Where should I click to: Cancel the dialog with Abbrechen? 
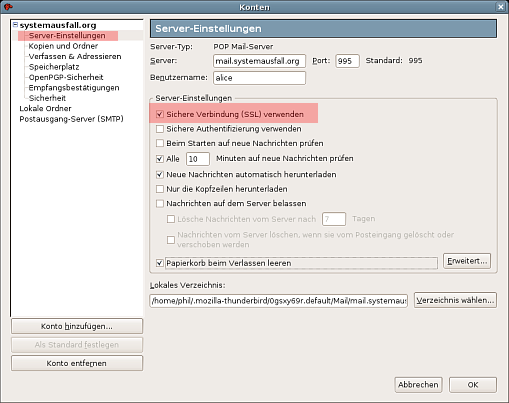click(418, 385)
